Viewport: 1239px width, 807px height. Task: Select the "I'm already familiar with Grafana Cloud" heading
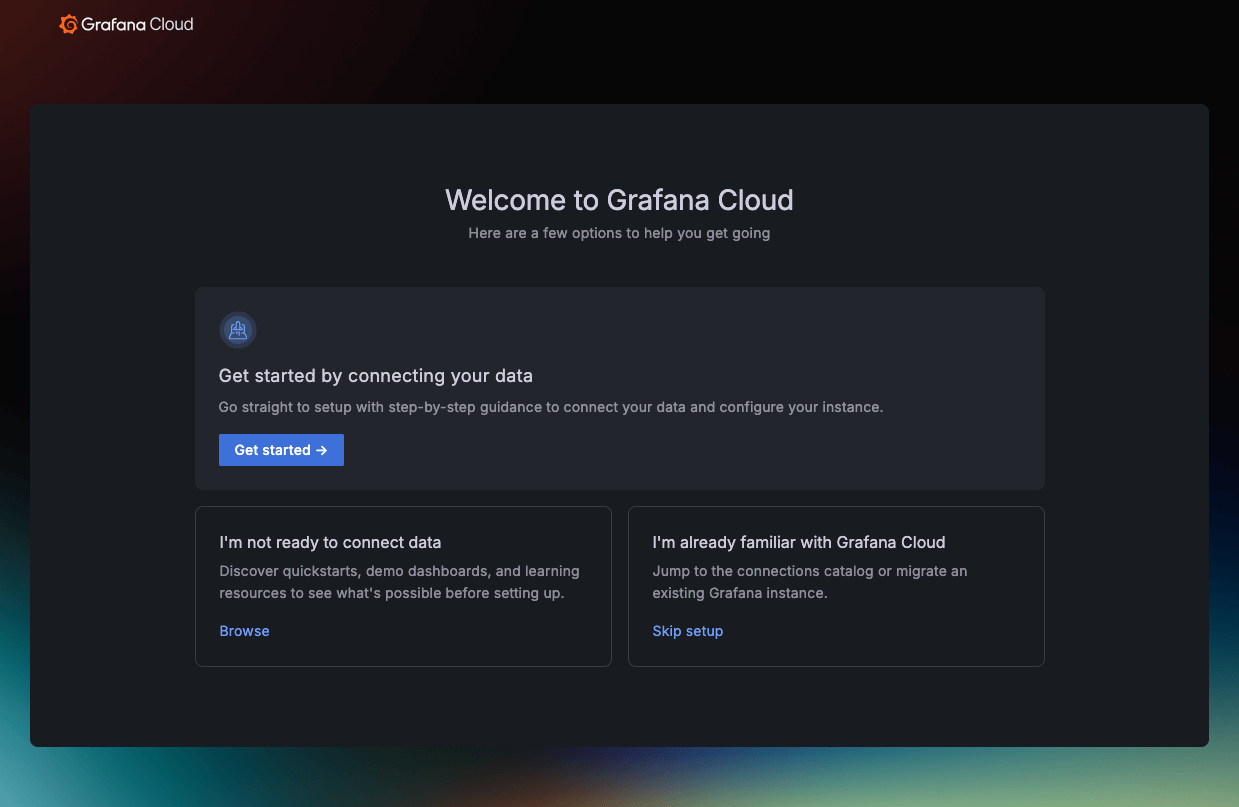798,542
